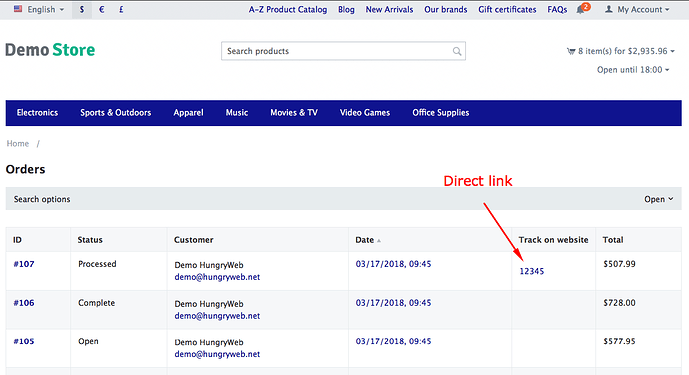This screenshot has height=375, width=689.
Task: Open the 'Open until 18:00' dropdown
Action: point(633,69)
